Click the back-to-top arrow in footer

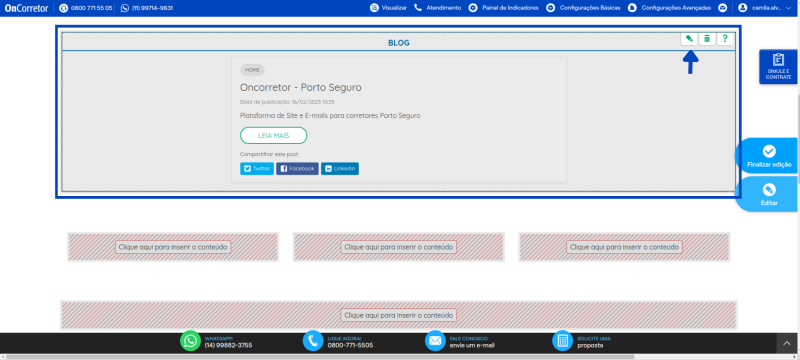click(x=786, y=344)
